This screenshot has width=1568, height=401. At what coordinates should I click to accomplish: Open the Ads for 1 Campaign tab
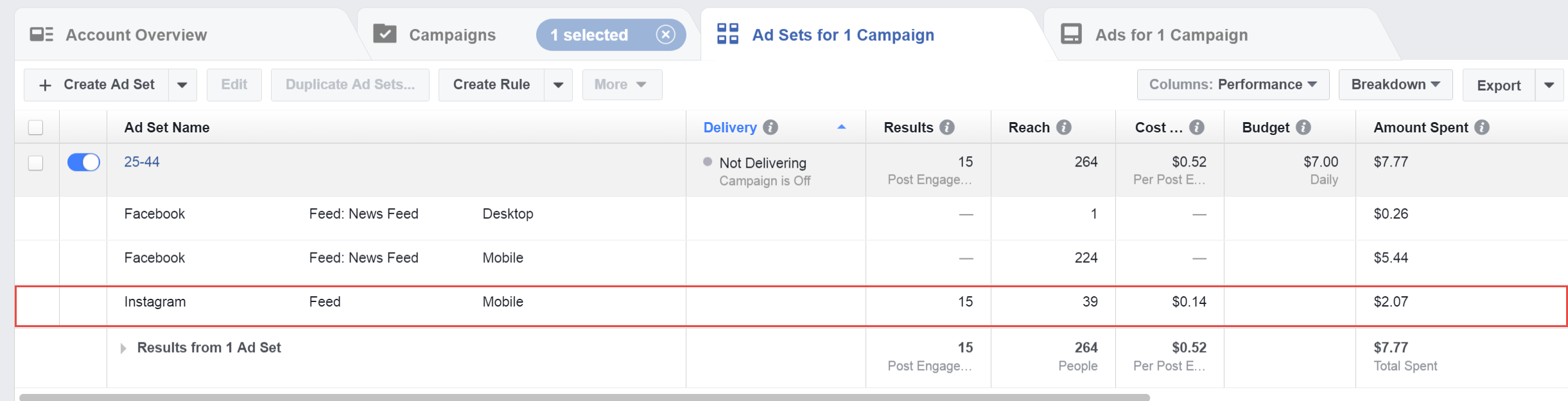(1171, 35)
